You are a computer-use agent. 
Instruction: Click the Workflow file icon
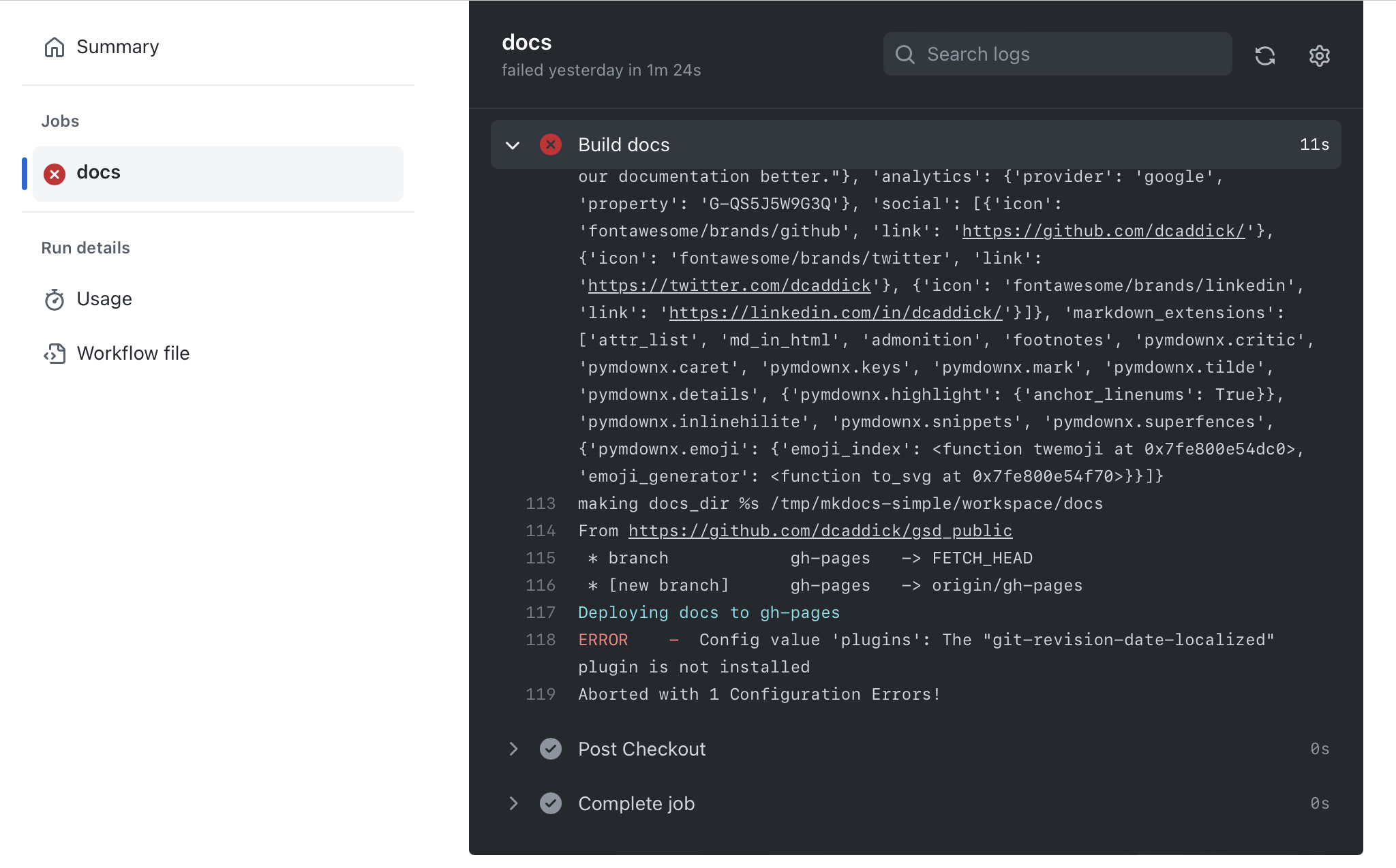[55, 354]
